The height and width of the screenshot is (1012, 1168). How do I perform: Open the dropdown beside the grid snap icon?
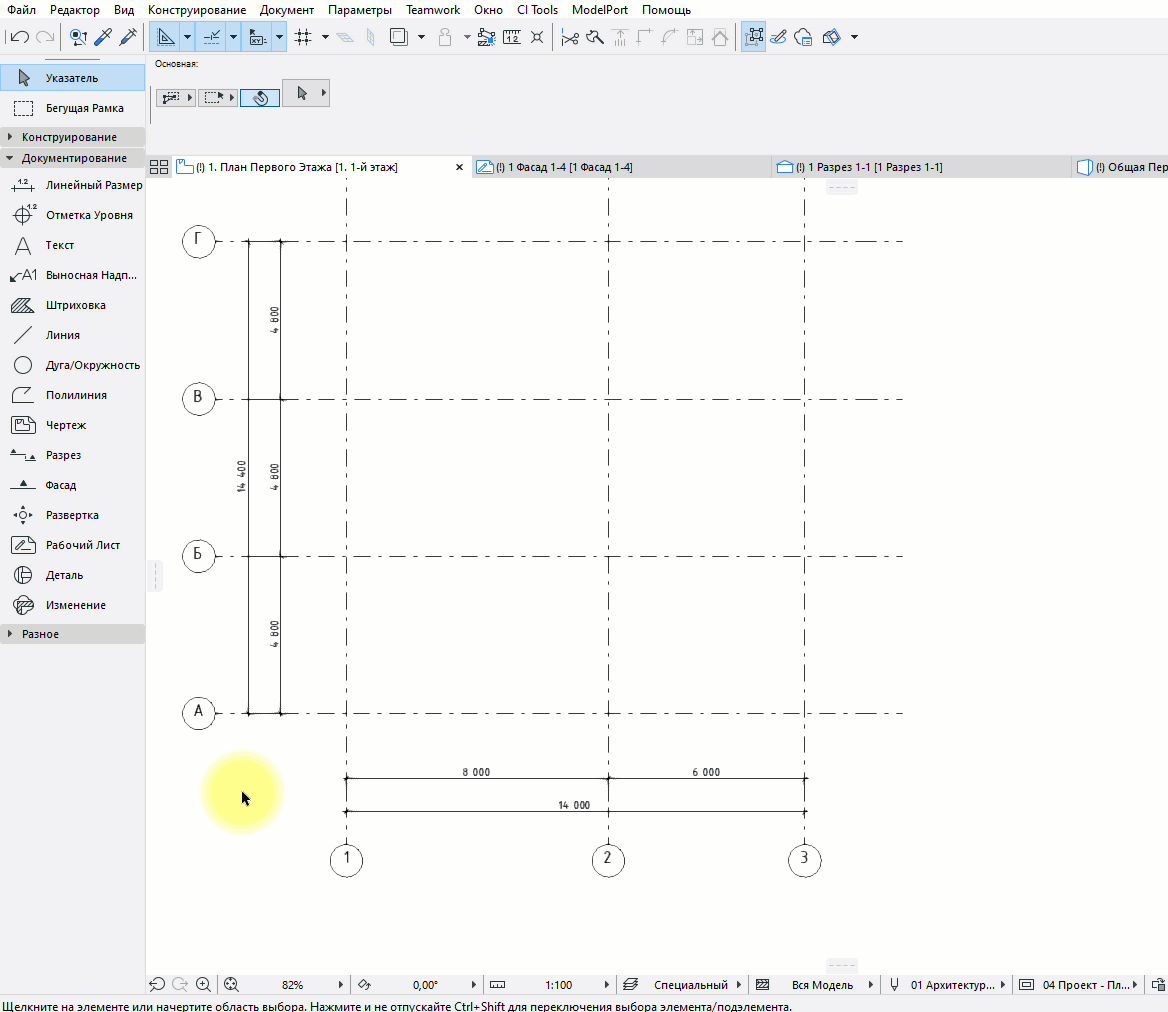point(326,36)
